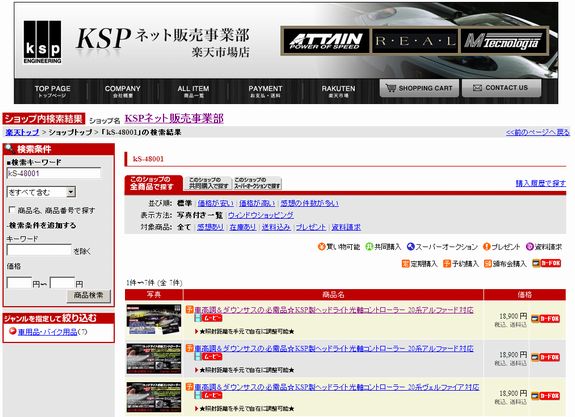
Task: Click the 検索キーワード field with kS-48001
Action: (x=54, y=173)
